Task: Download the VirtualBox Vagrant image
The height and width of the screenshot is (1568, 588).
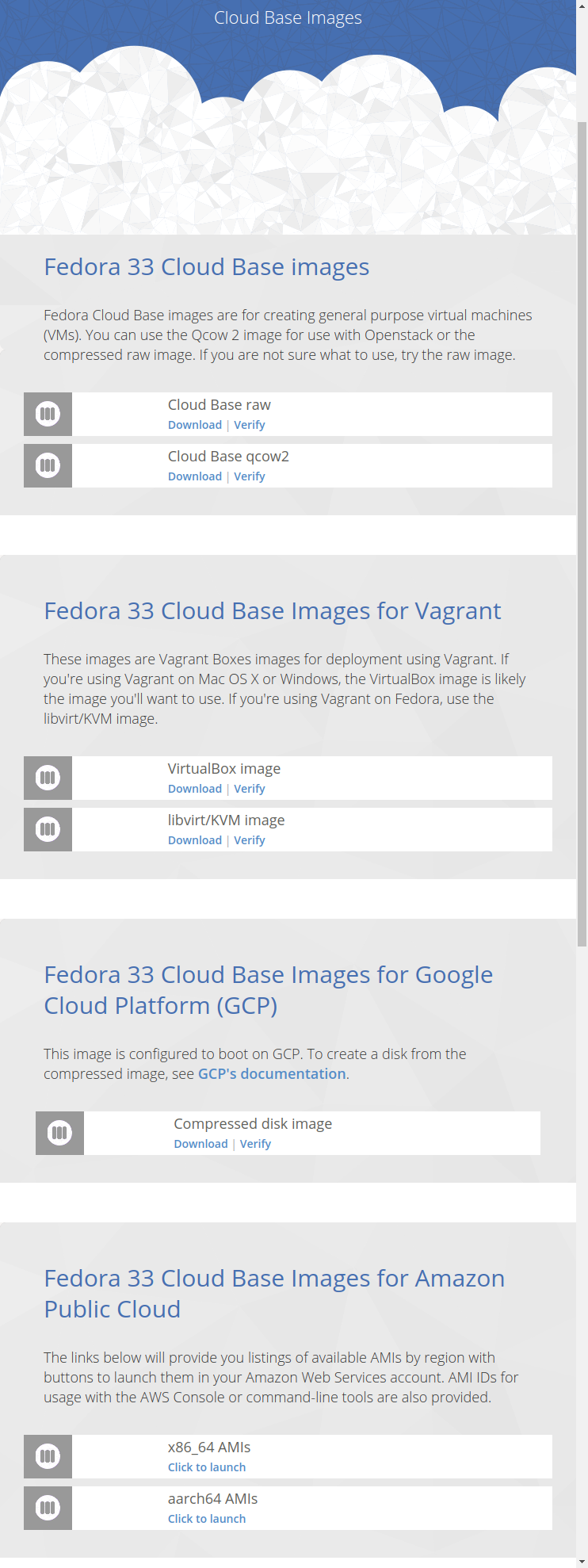Action: 195,789
